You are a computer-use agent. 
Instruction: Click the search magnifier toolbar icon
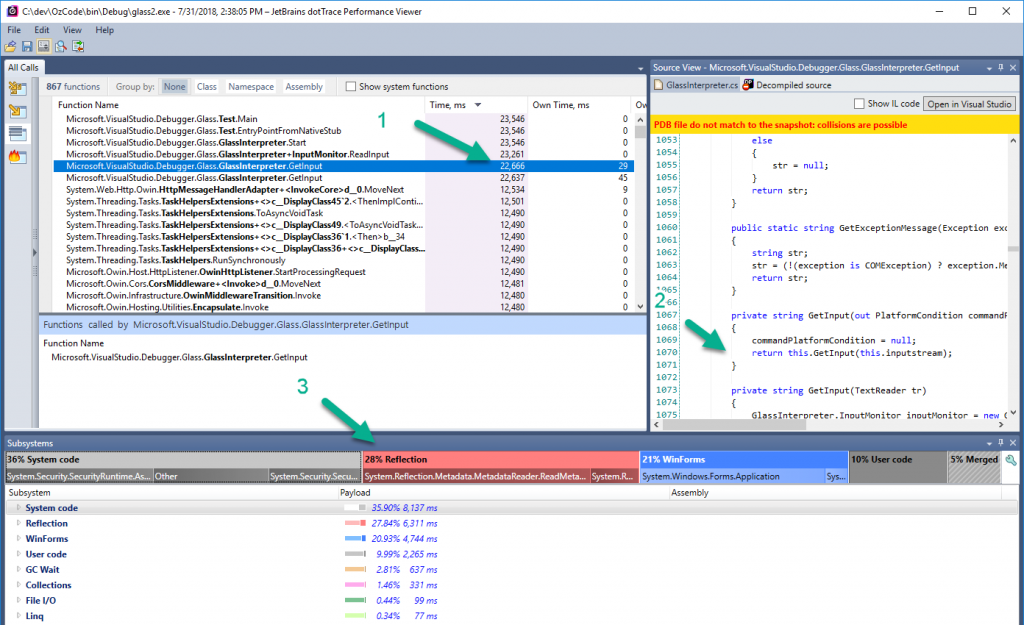coord(61,46)
